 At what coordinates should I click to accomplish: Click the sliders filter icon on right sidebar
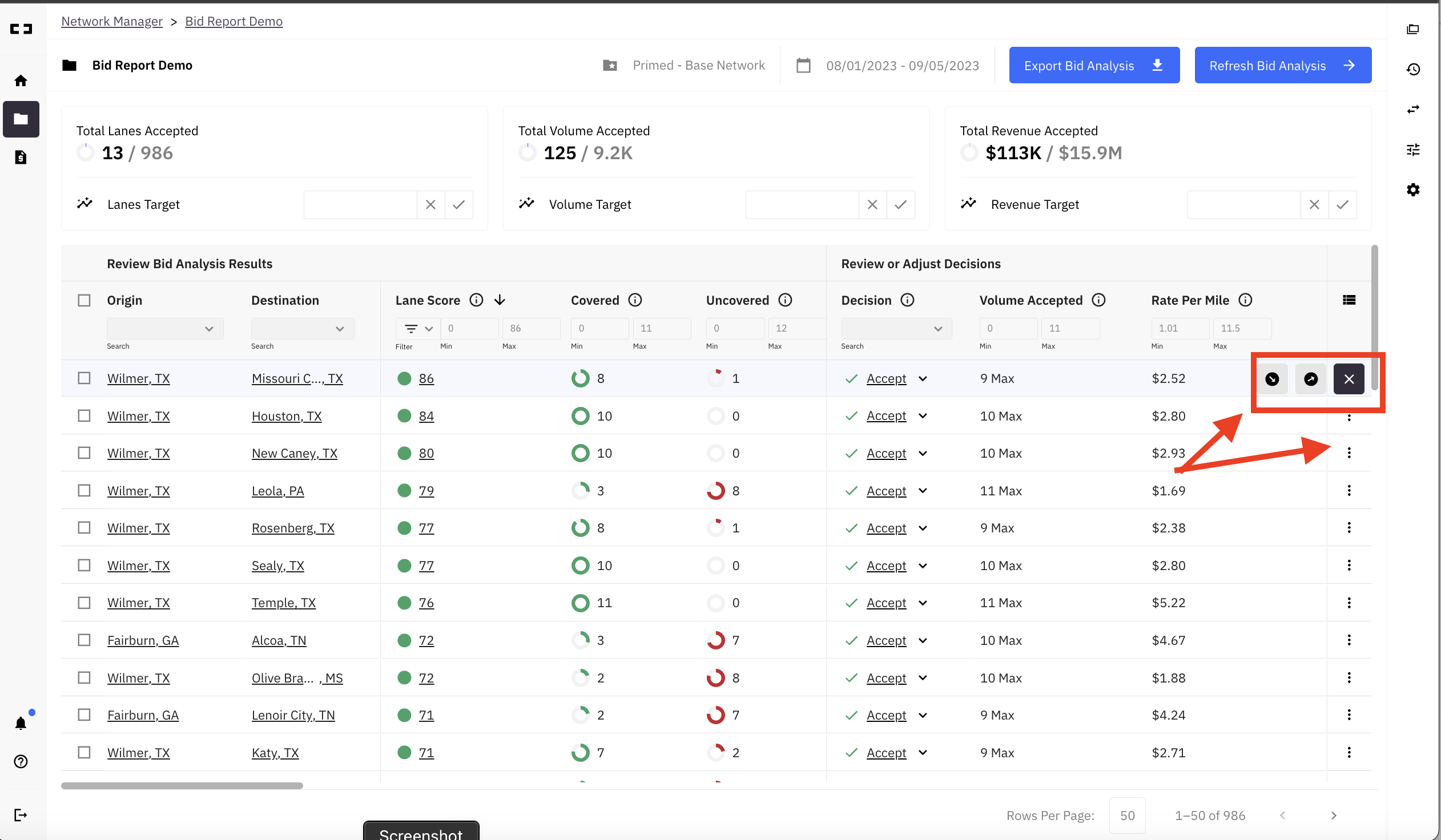1414,150
